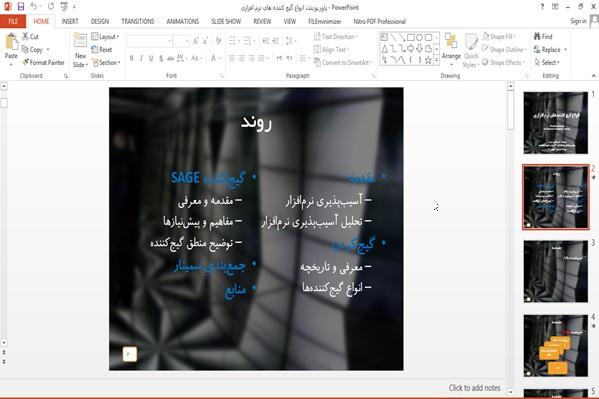This screenshot has width=599, height=399.
Task: Open the font size dropdown
Action: (181, 41)
